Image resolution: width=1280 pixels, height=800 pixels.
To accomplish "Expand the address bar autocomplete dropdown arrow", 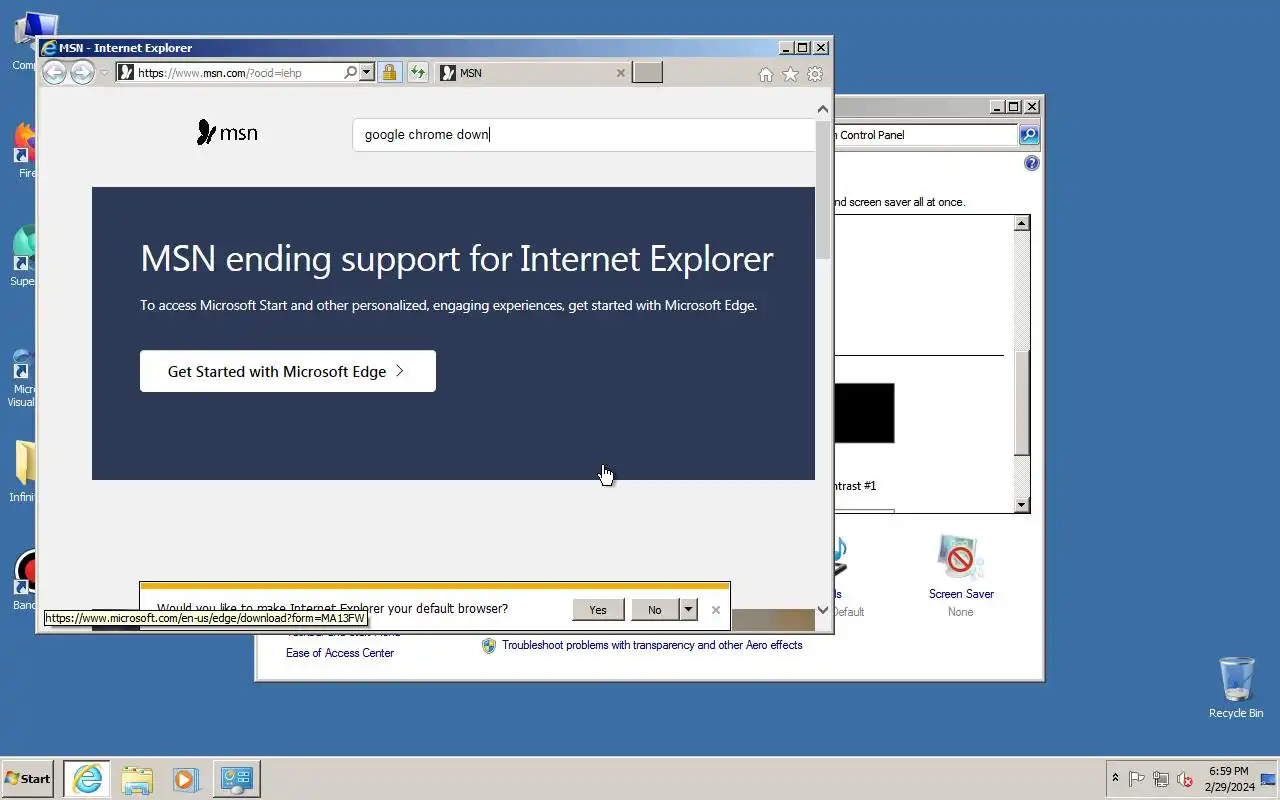I will [x=367, y=72].
